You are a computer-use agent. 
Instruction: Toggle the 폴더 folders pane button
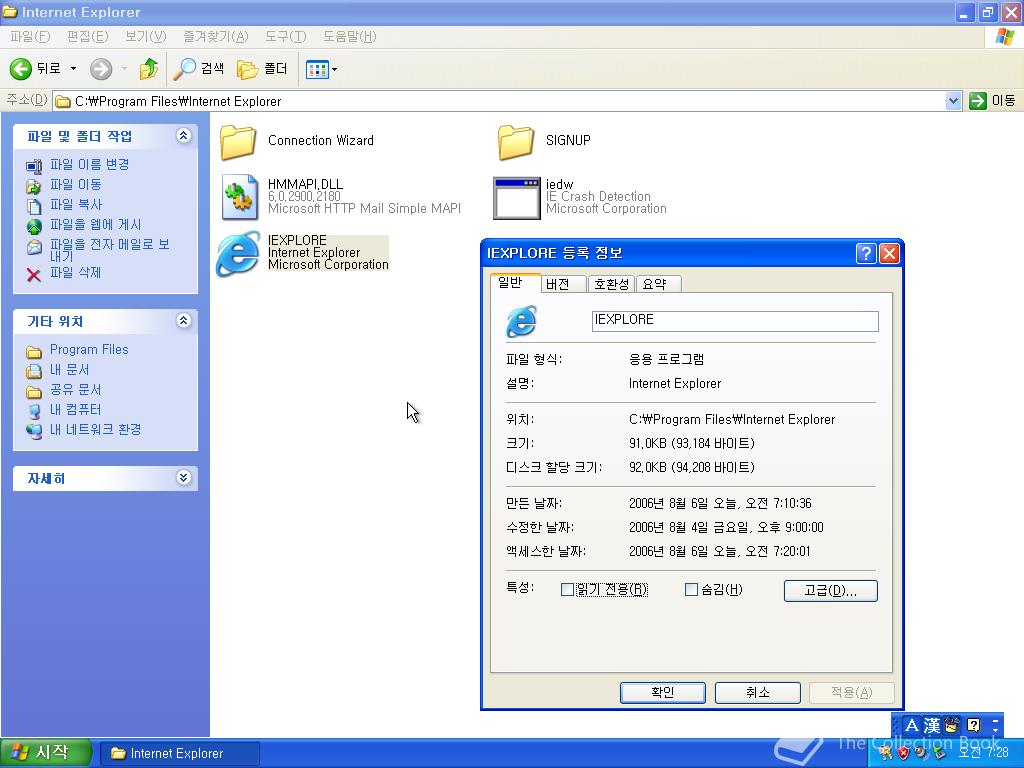click(262, 69)
